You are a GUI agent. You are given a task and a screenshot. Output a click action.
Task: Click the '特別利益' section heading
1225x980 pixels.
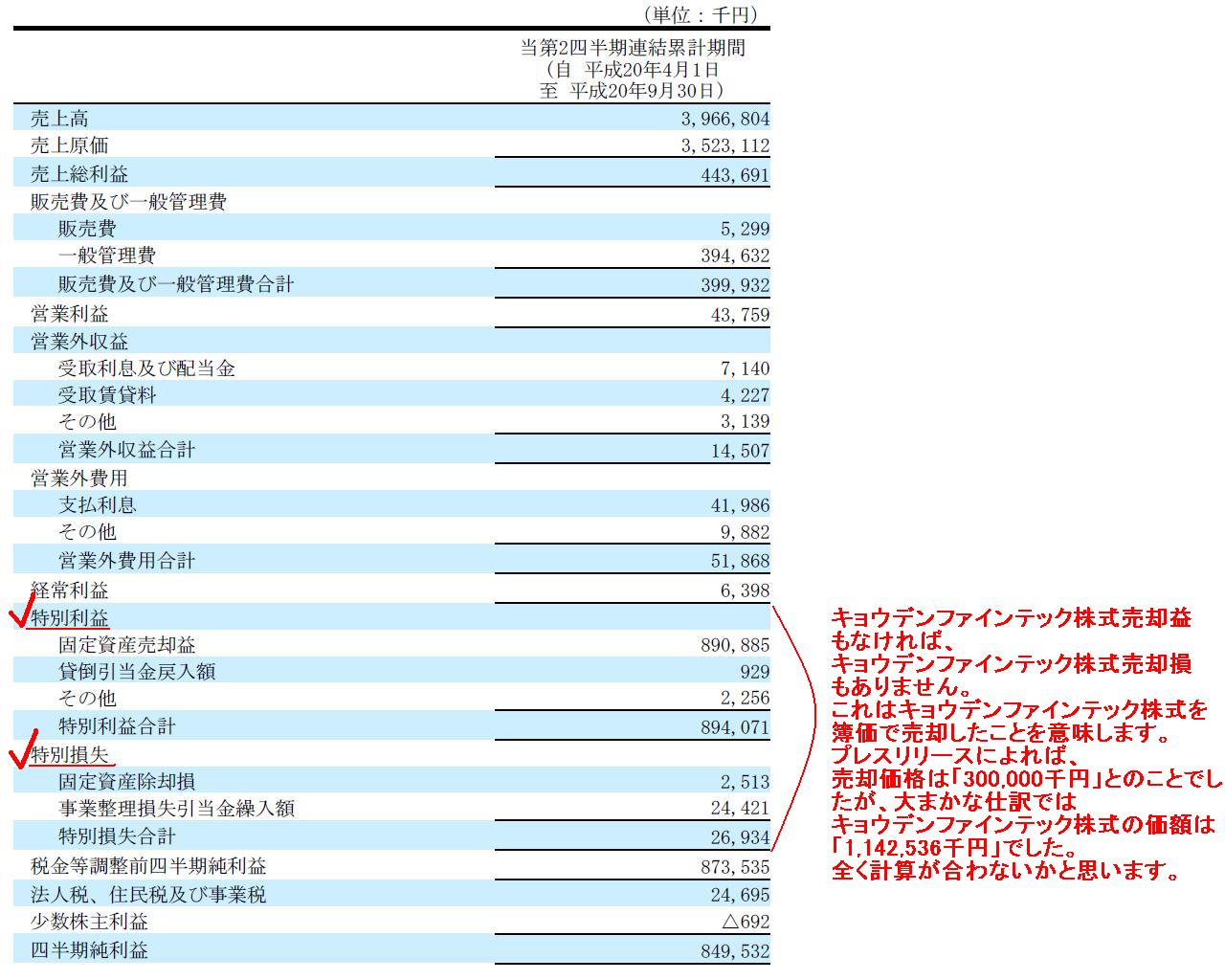click(69, 618)
